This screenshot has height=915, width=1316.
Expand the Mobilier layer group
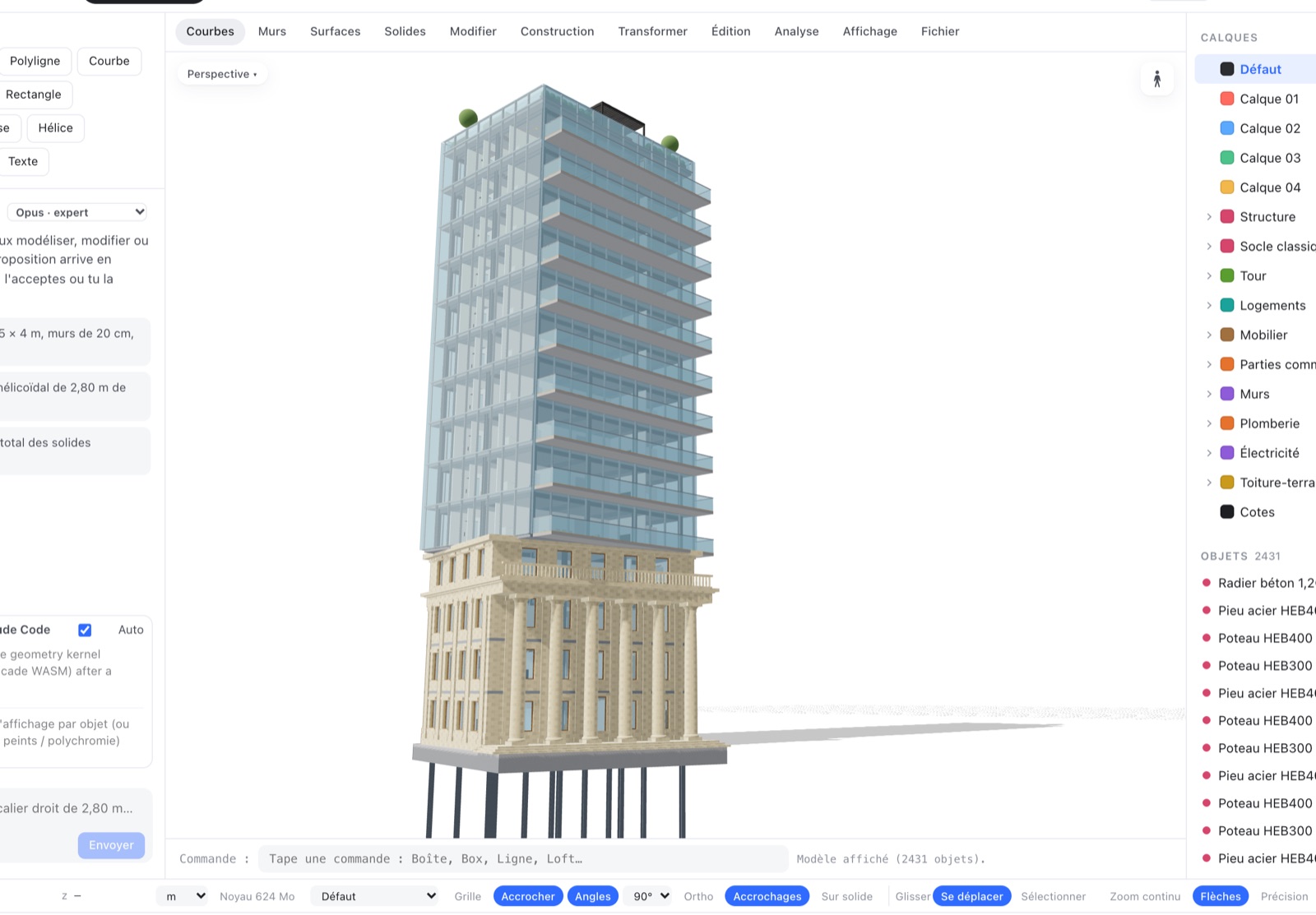[1208, 335]
